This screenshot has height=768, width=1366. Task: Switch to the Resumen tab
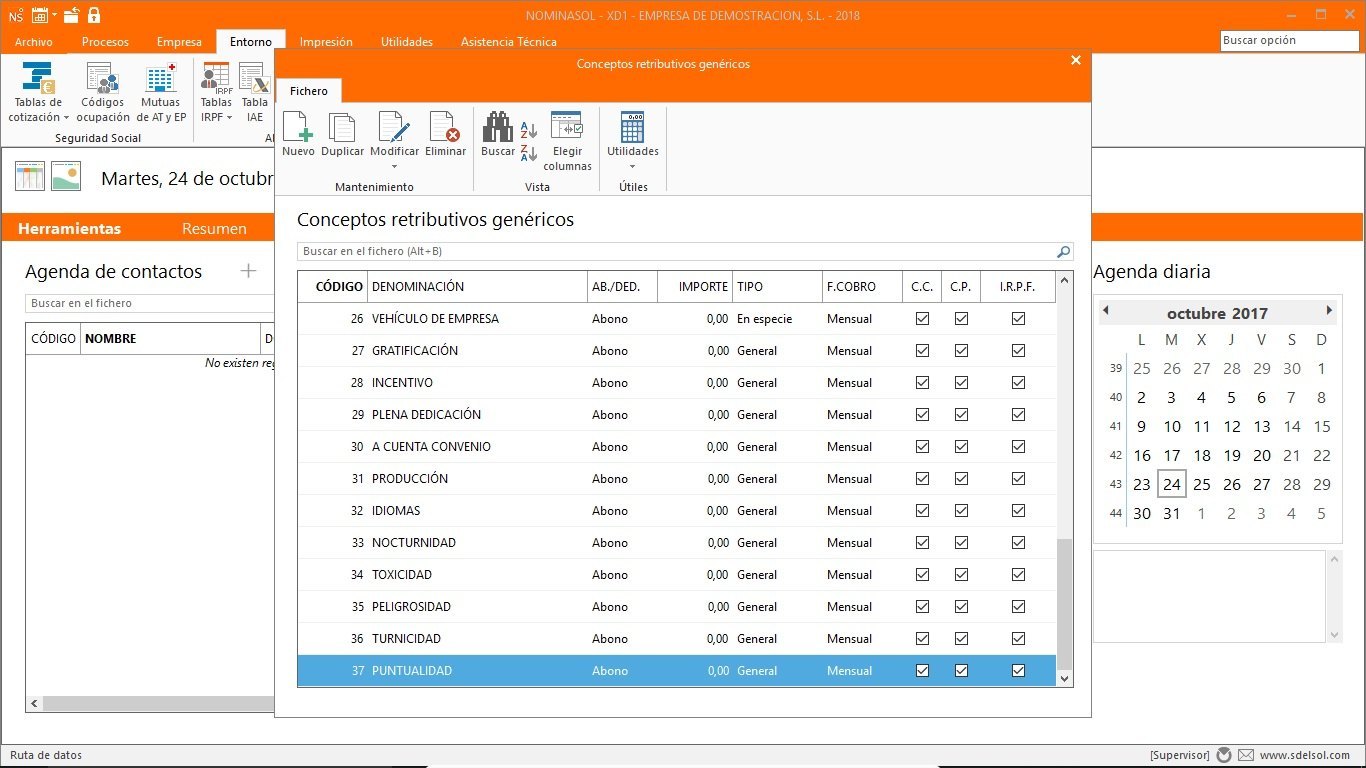[214, 229]
